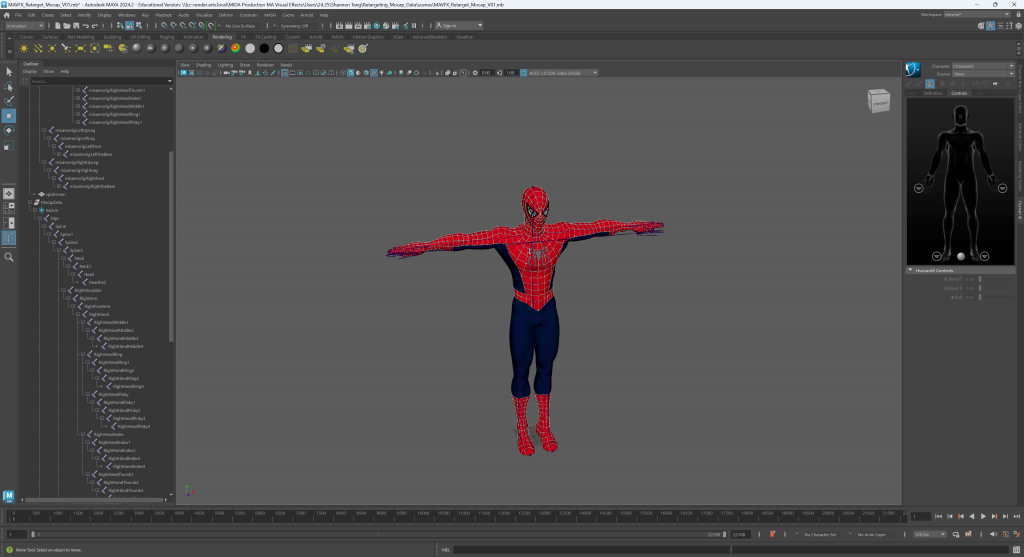Viewport: 1024px width, 557px height.
Task: Choose the Paint selection tool
Action: pos(8,101)
